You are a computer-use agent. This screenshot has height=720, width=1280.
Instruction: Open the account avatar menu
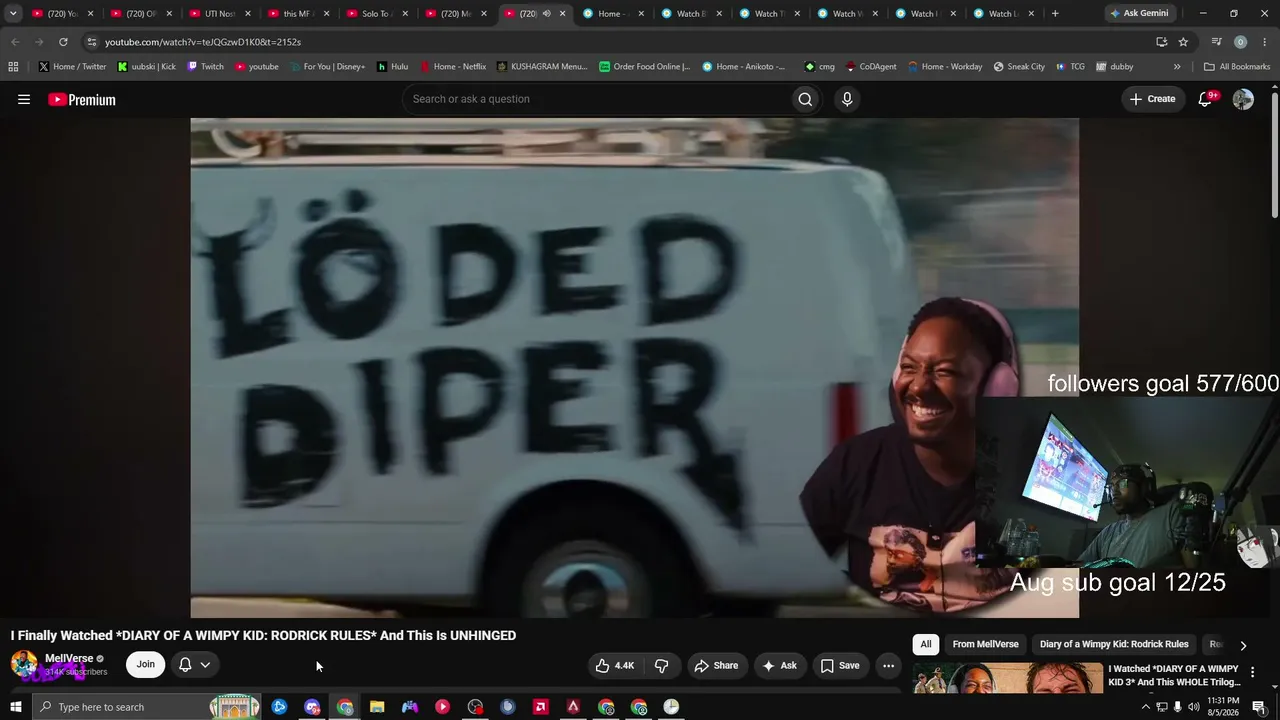[x=1243, y=99]
